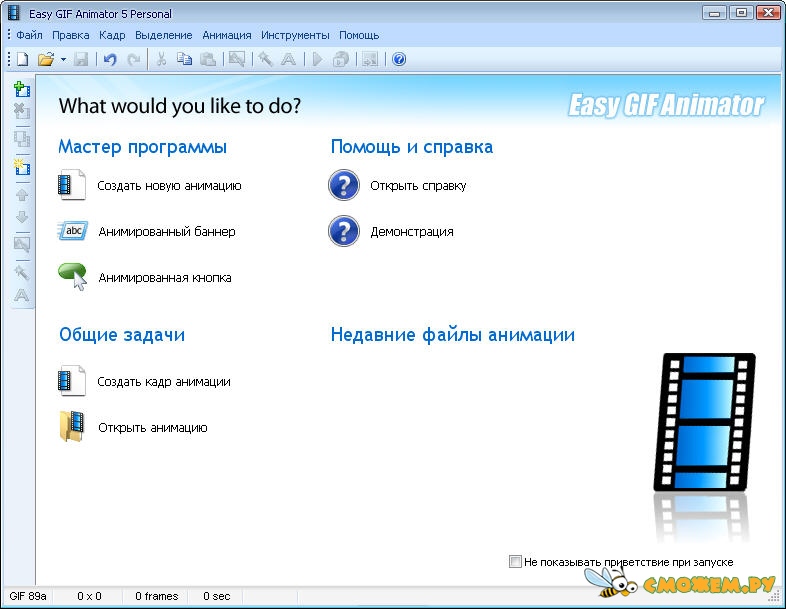Click the Duplicate frames sidebar icon
786x609 pixels.
pos(22,139)
